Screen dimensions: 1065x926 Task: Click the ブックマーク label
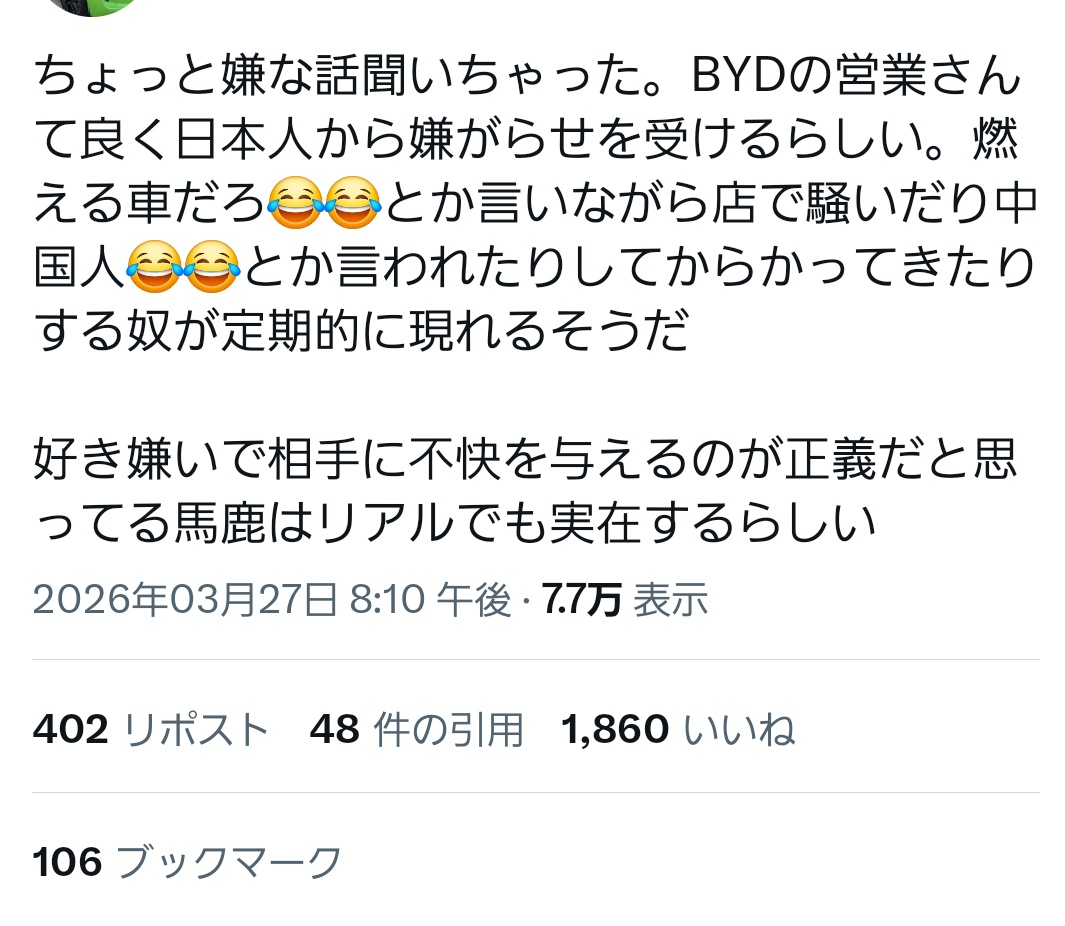point(229,862)
